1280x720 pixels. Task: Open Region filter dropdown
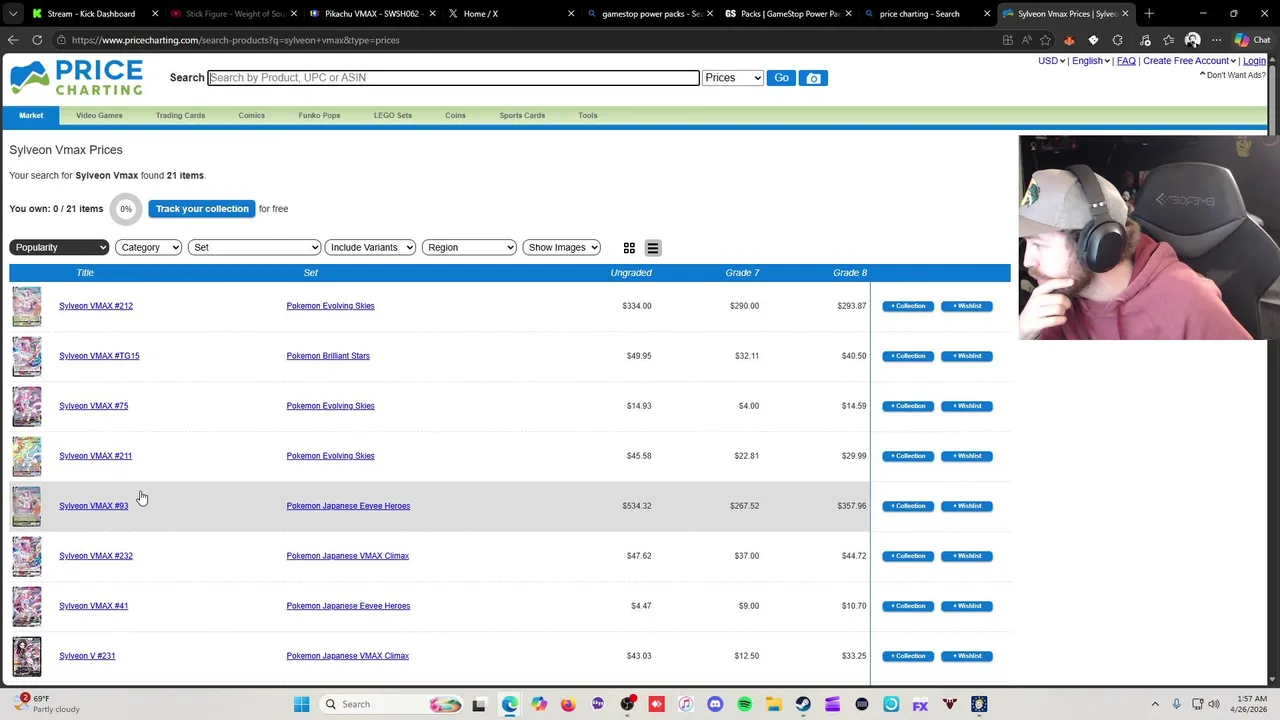469,248
